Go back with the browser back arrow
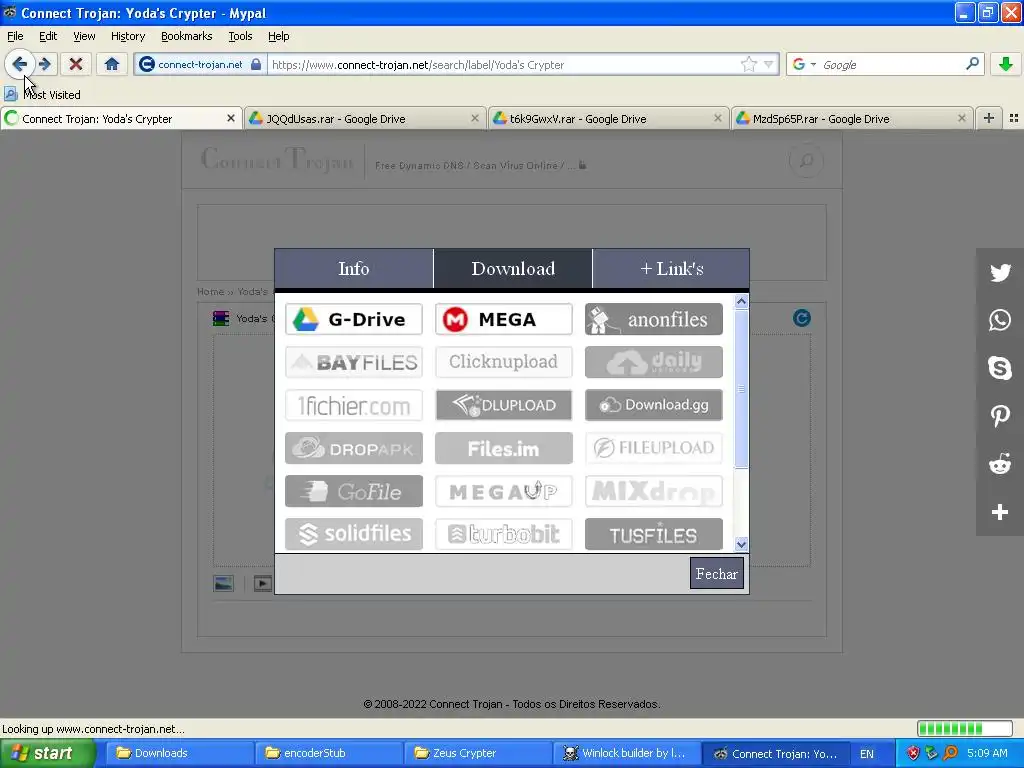The image size is (1024, 768). point(20,64)
